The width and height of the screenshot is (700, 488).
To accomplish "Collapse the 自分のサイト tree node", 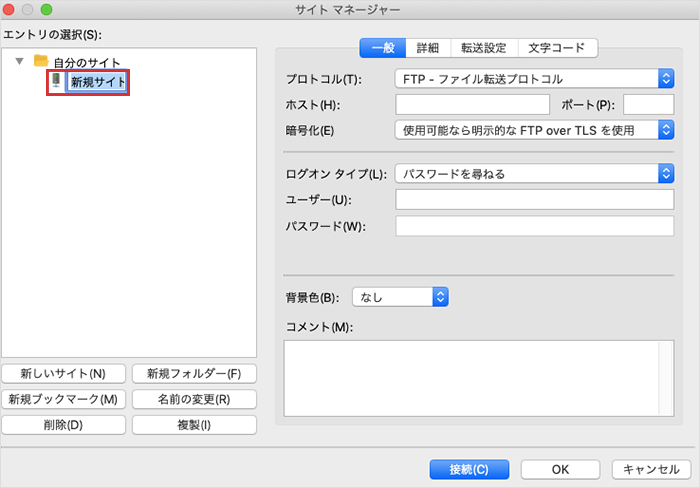I will pos(20,62).
